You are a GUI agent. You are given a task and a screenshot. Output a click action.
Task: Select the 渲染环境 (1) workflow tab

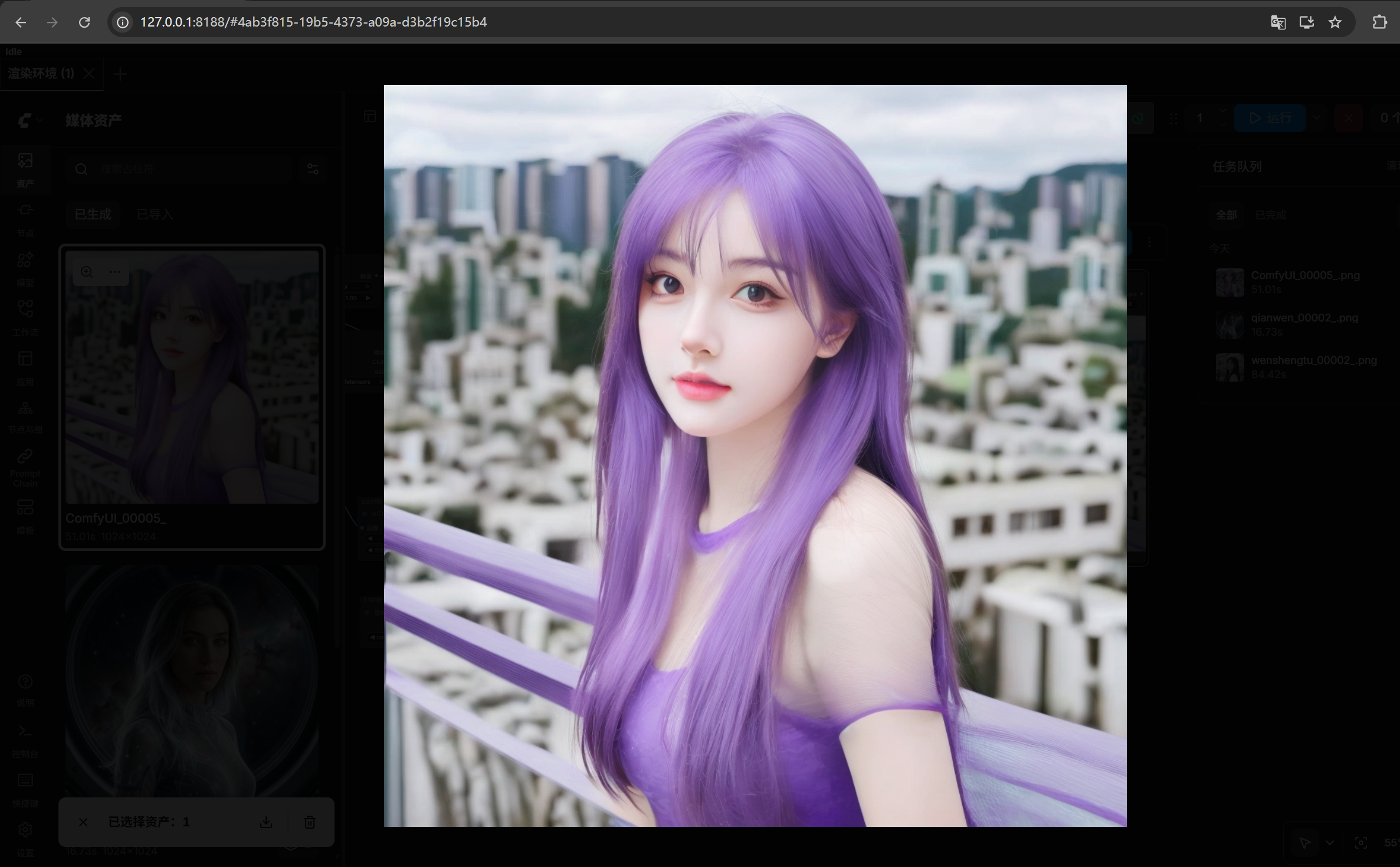41,74
